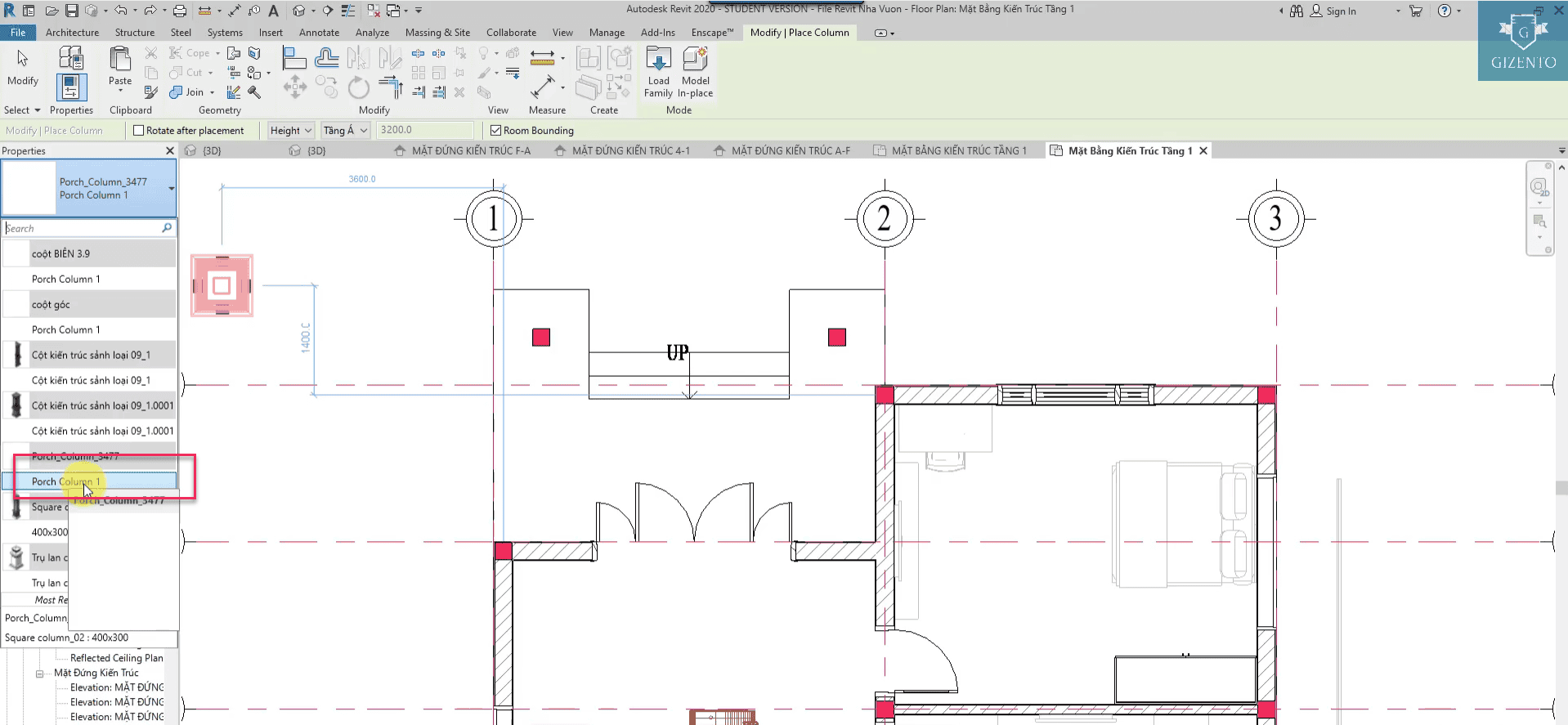This screenshot has width=1568, height=725.
Task: Click the Move tool icon
Action: (x=294, y=87)
